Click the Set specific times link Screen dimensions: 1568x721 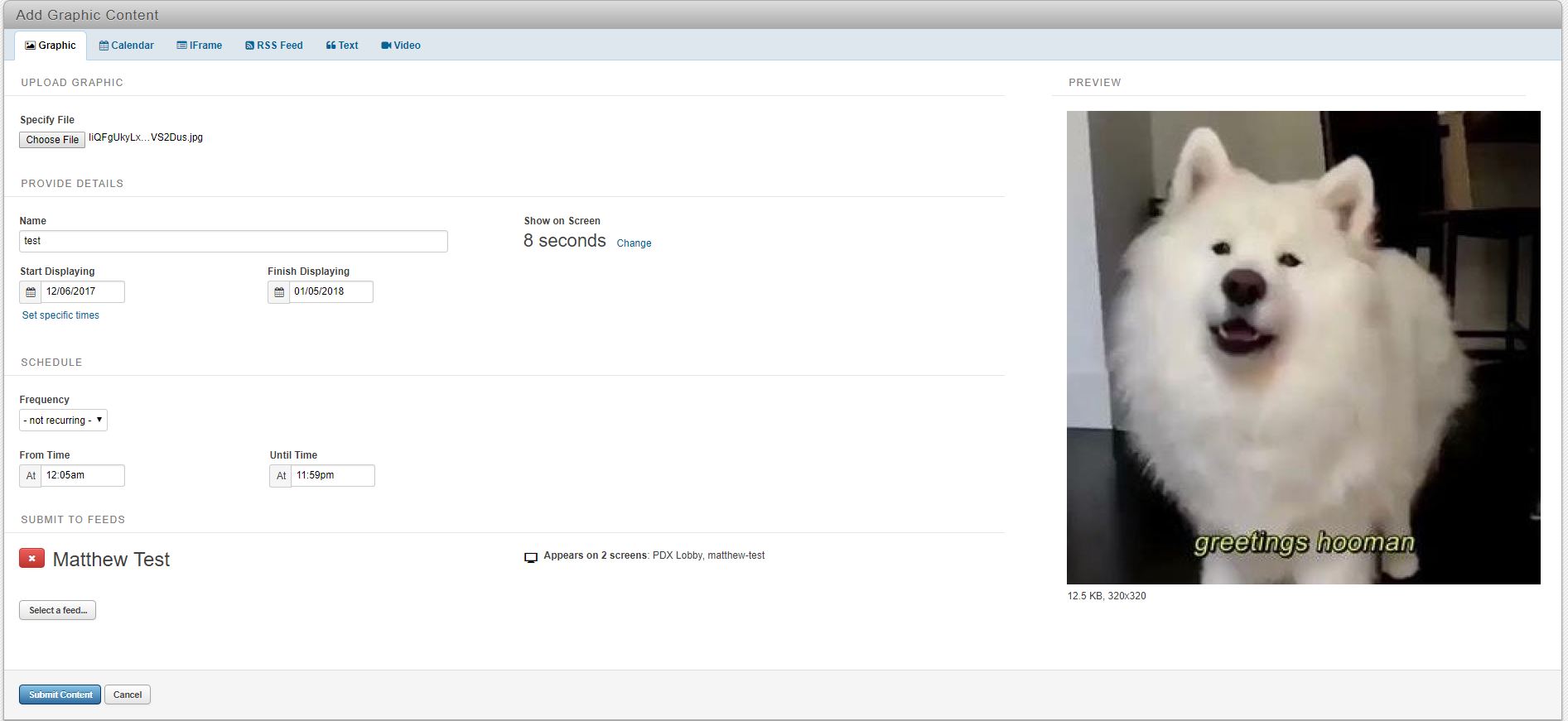tap(60, 315)
